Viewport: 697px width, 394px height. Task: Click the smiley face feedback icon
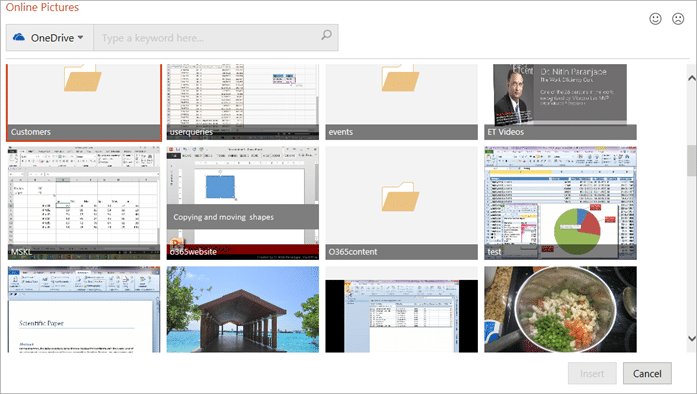click(655, 19)
